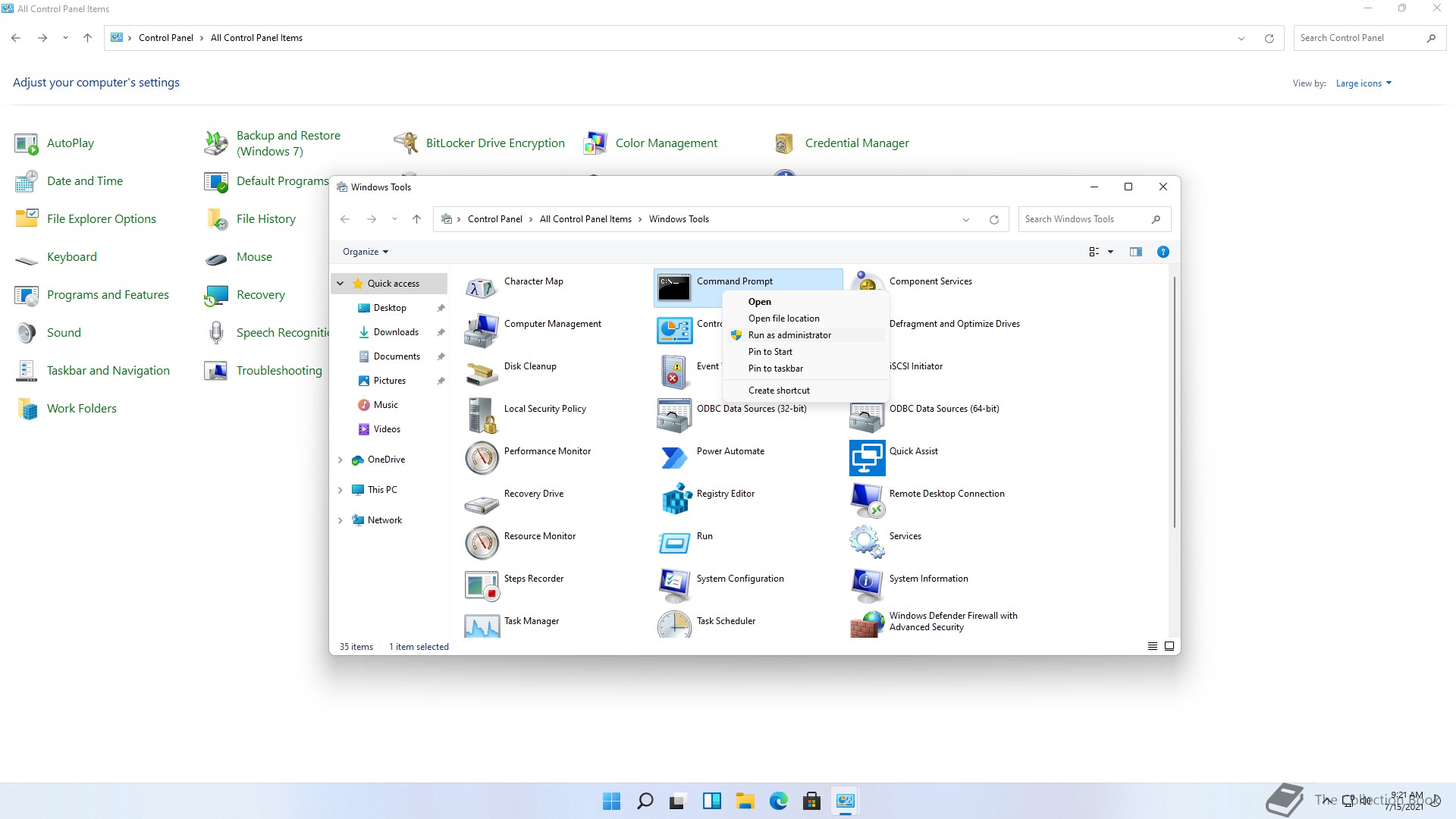The height and width of the screenshot is (819, 1456).
Task: Open System Configuration icon
Action: [674, 585]
